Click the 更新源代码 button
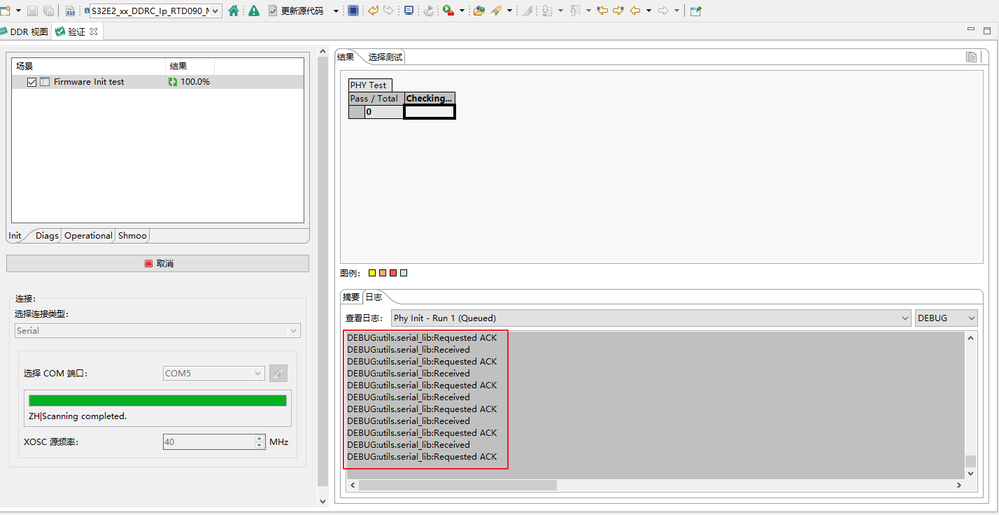This screenshot has height=515, width=999. click(296, 11)
